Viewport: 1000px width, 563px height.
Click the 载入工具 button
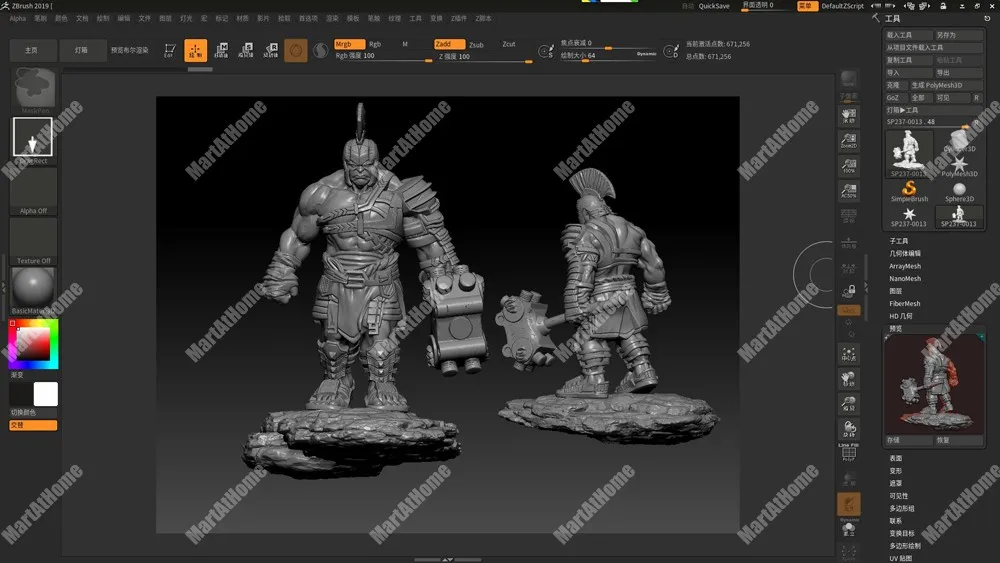tap(908, 35)
